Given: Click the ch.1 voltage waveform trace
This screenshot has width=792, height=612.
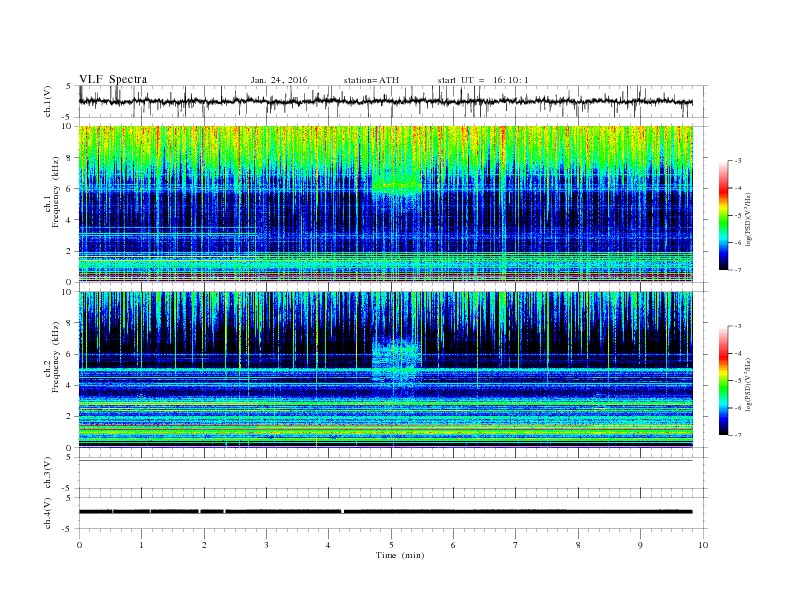Looking at the screenshot, I should pyautogui.click(x=385, y=102).
